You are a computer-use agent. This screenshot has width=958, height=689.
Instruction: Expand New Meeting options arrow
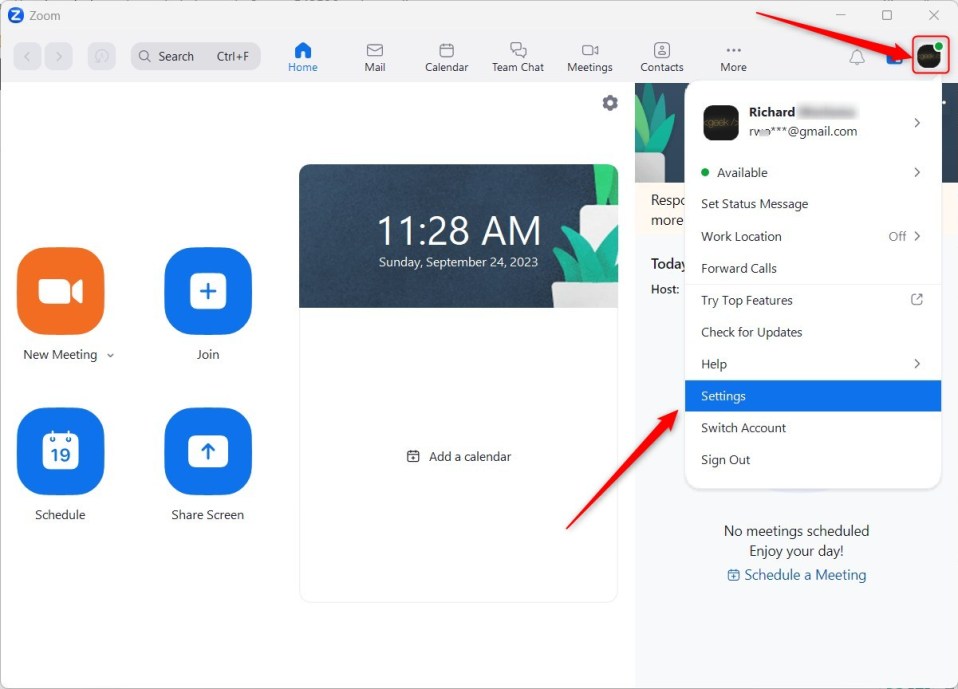click(111, 355)
